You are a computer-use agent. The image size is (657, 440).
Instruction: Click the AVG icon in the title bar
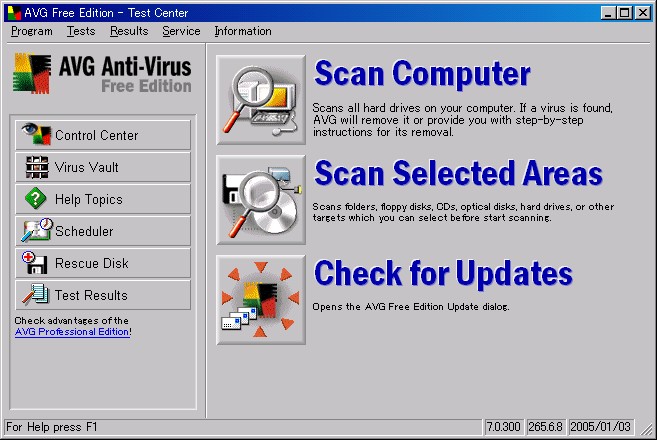point(14,13)
